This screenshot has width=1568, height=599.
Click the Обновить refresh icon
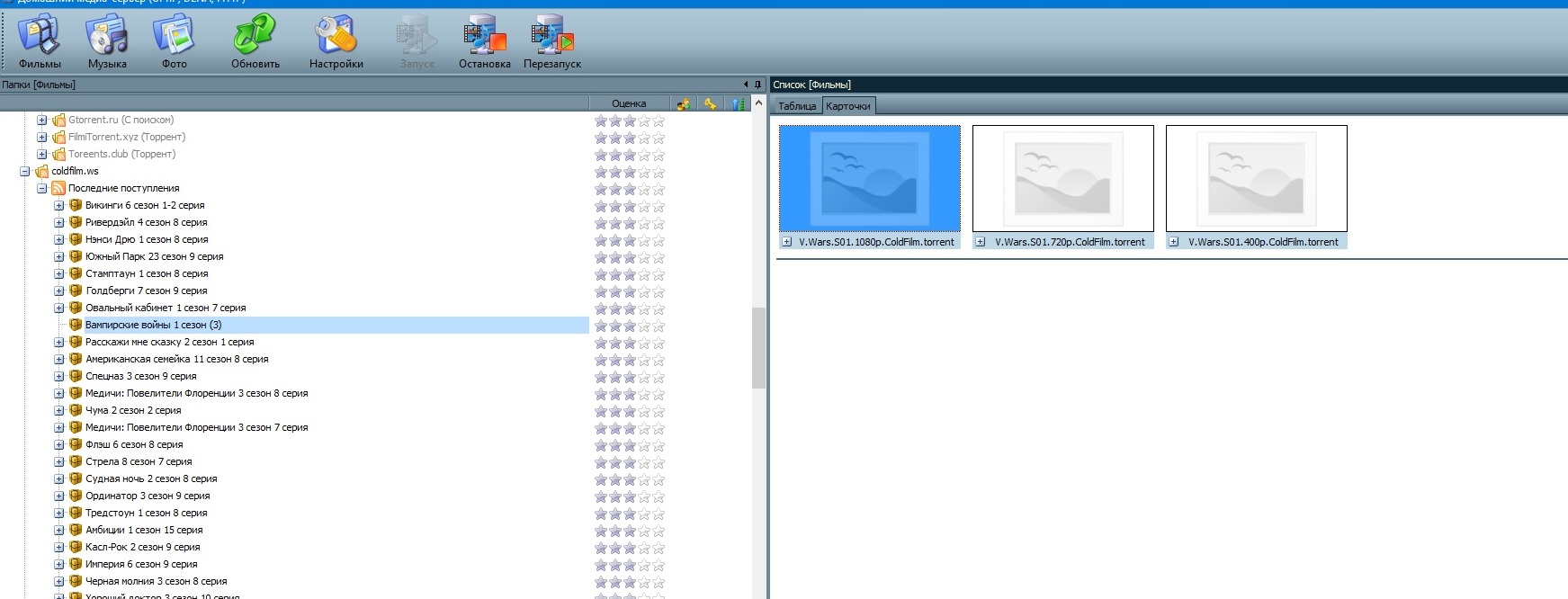(255, 41)
